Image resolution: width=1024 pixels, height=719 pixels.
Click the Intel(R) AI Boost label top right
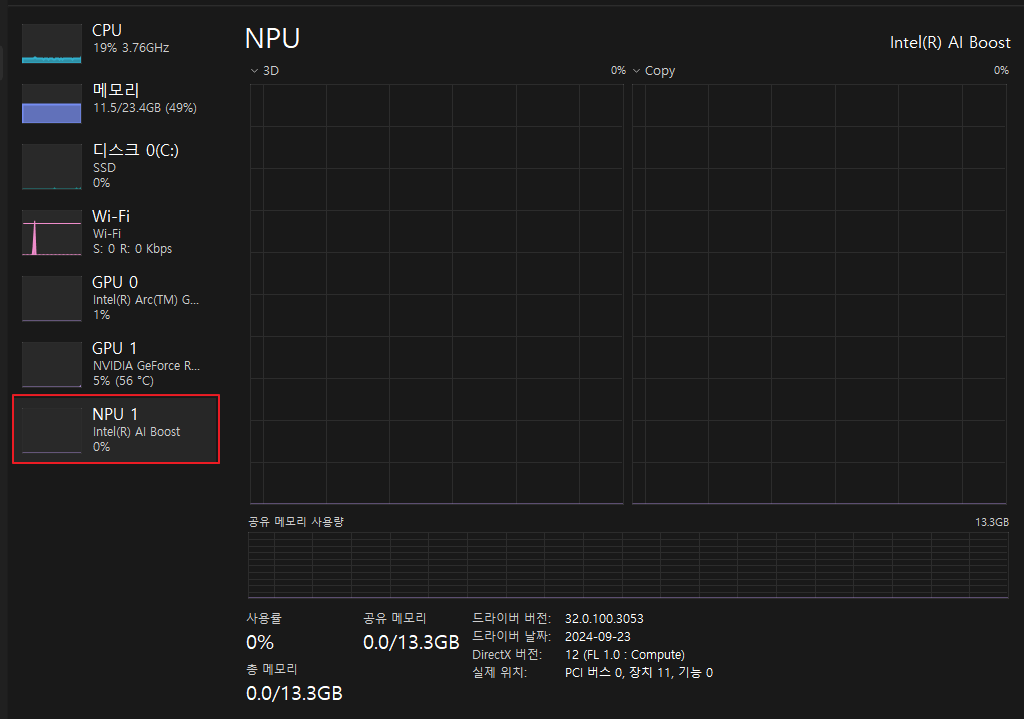[950, 42]
